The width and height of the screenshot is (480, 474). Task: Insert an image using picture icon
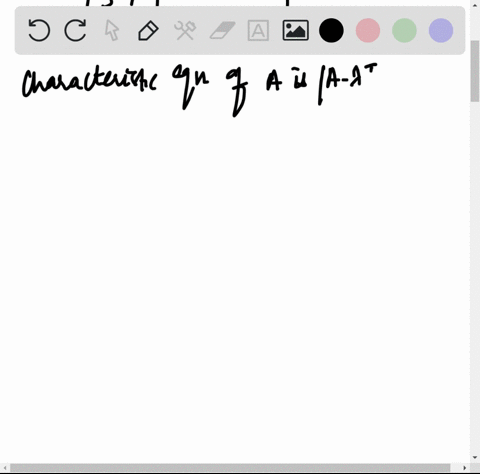295,30
